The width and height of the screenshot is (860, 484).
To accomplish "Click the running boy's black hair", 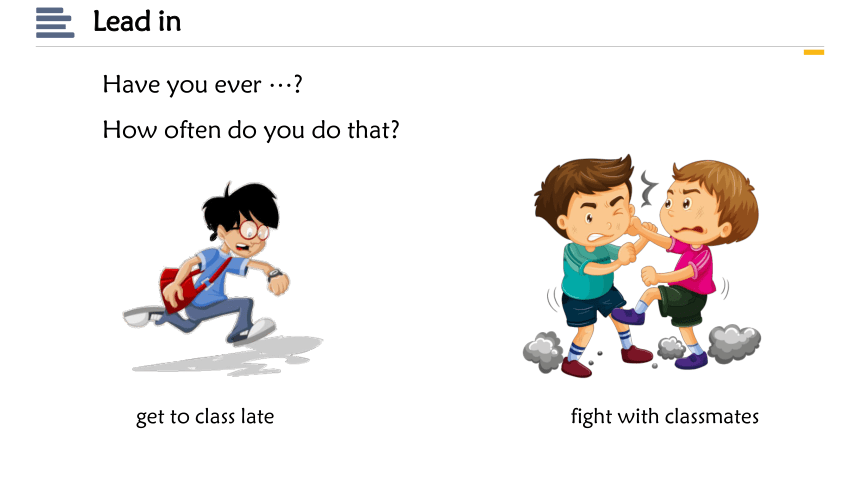I will point(241,207).
